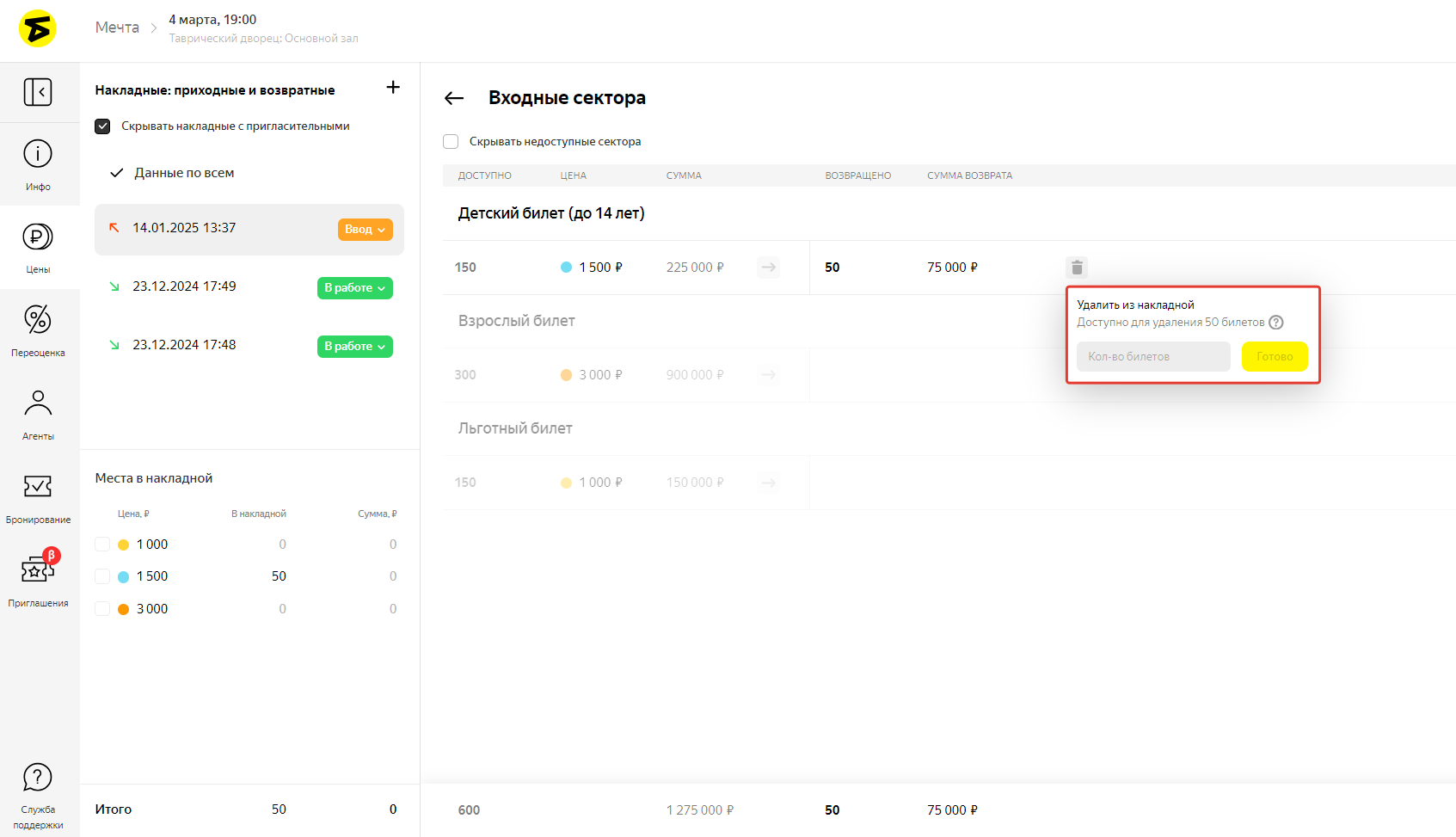Screen dimensions: 1456x837
Task: Open Цены tab in sidebar
Action: coord(38,247)
